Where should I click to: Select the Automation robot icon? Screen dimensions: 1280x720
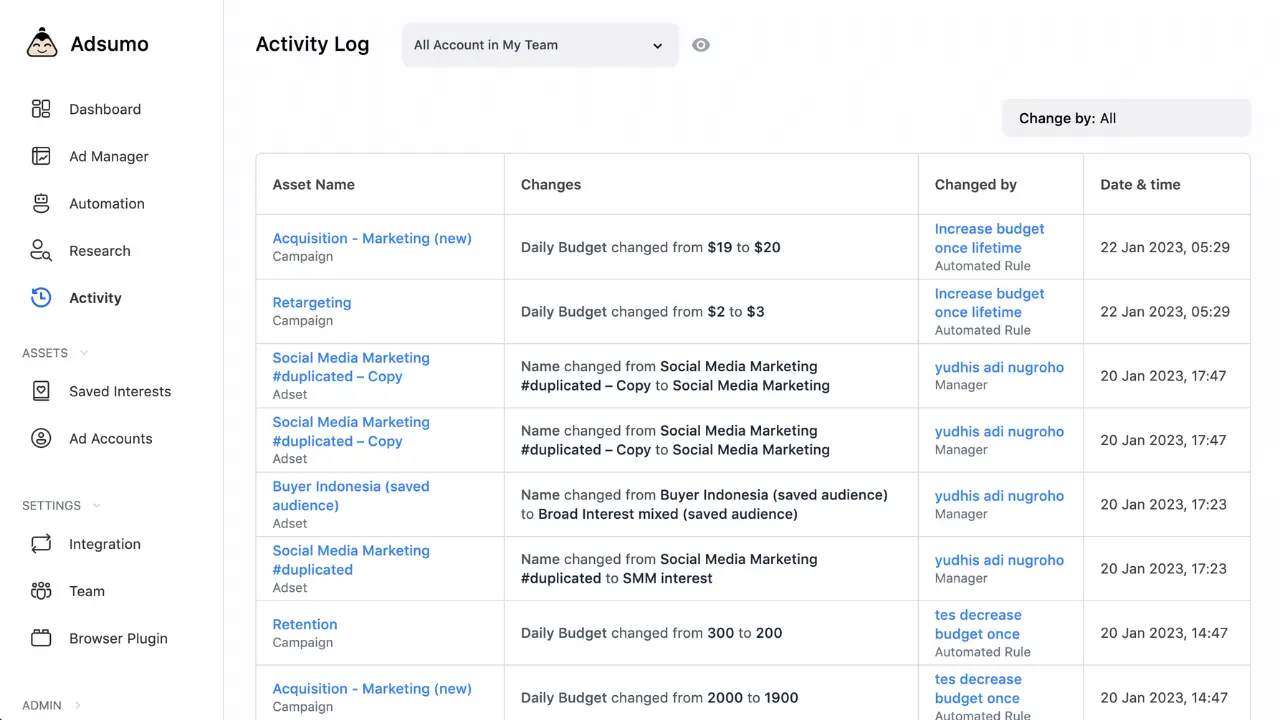point(41,203)
